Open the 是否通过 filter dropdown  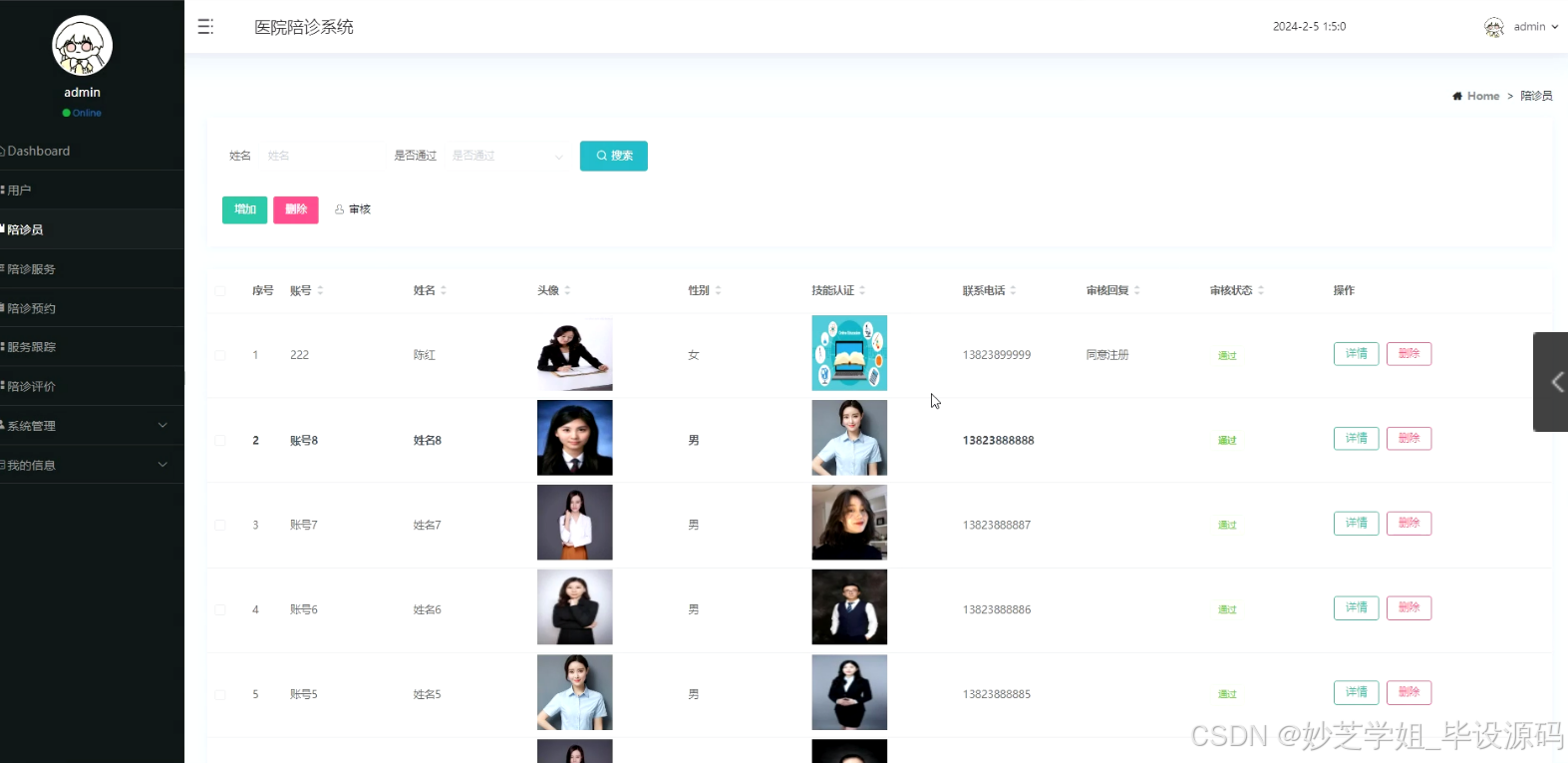(507, 156)
